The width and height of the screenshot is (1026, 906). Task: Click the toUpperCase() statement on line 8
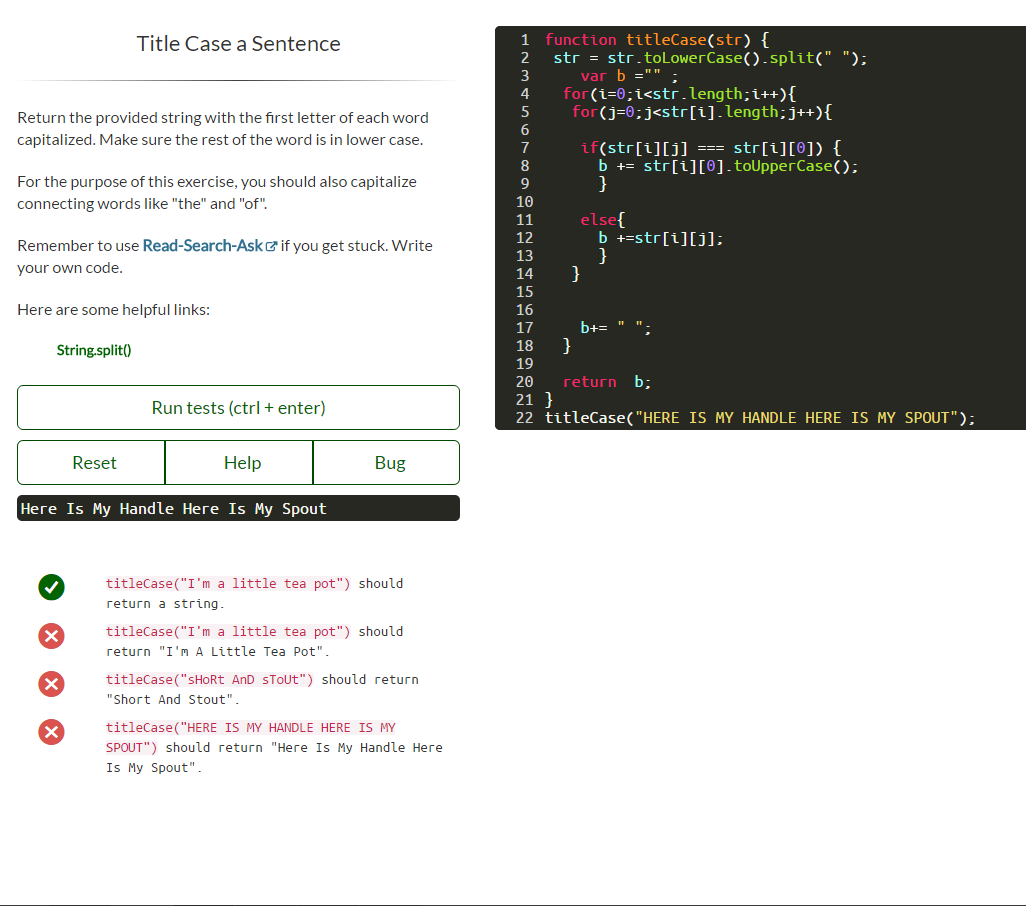click(x=728, y=166)
